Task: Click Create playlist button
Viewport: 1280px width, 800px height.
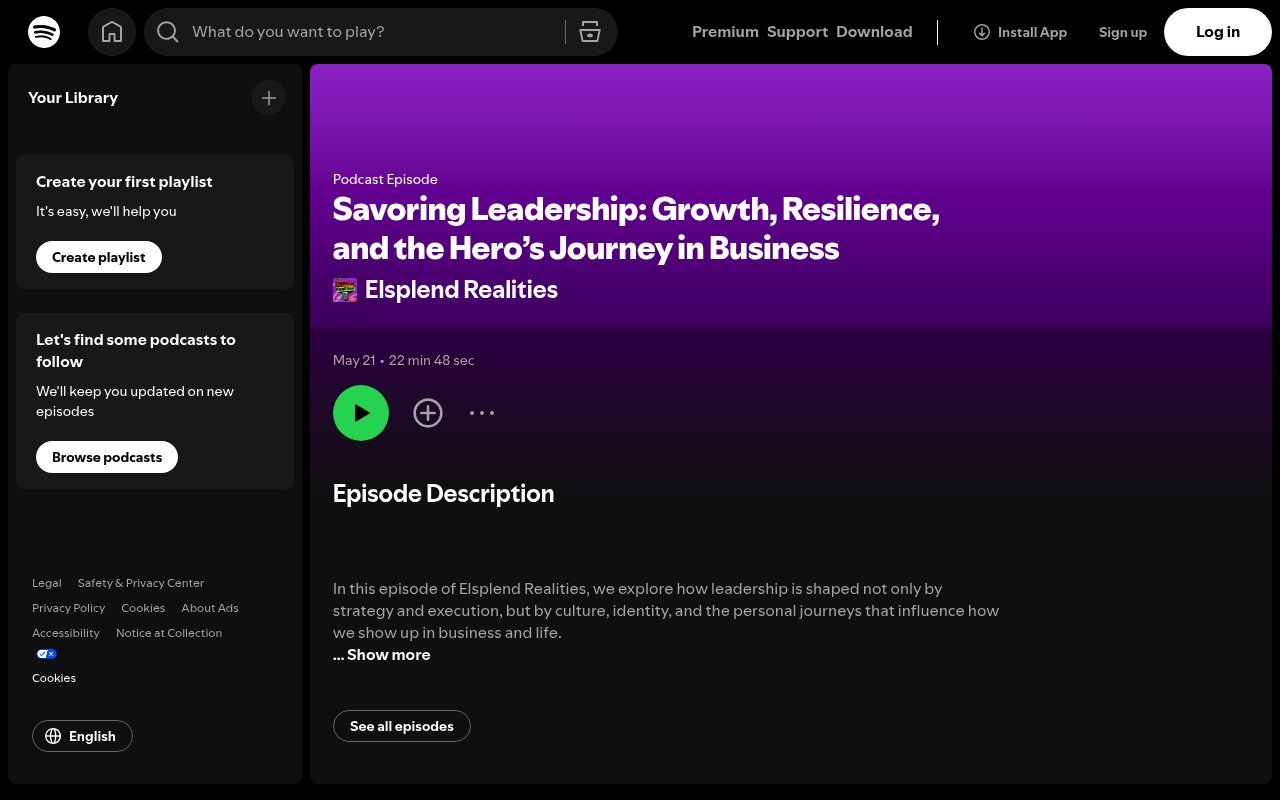Action: tap(99, 257)
